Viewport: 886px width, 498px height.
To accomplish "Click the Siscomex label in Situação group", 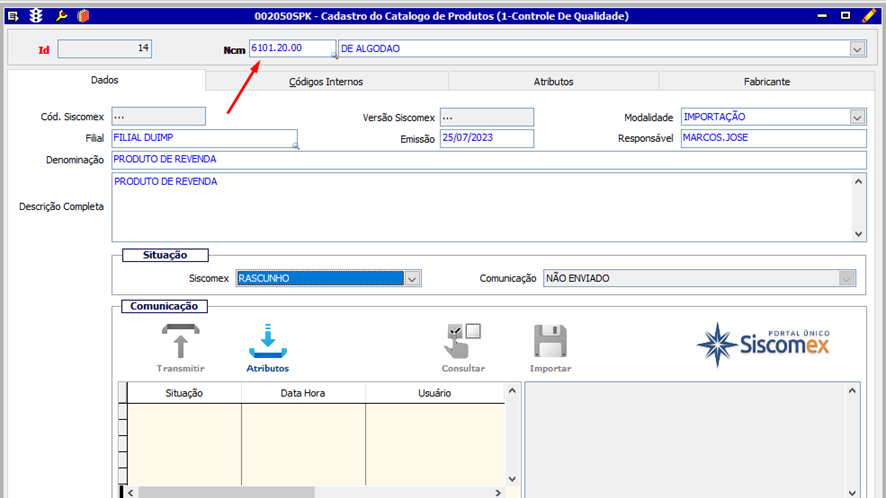I will point(209,279).
